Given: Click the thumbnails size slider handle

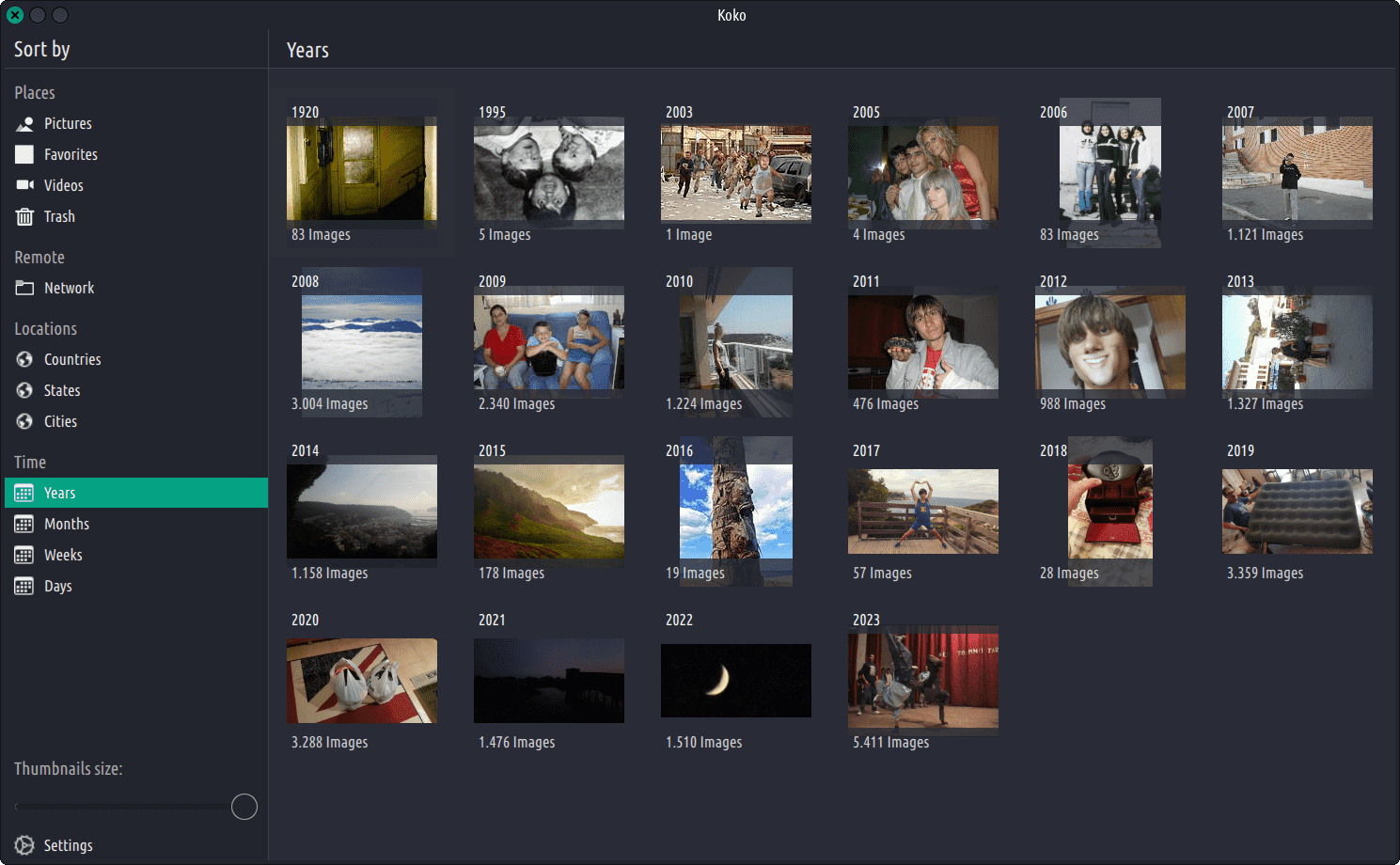Looking at the screenshot, I should (244, 807).
